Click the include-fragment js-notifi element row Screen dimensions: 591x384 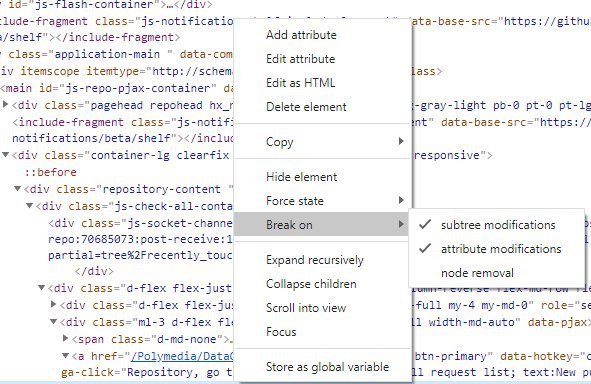(x=123, y=122)
